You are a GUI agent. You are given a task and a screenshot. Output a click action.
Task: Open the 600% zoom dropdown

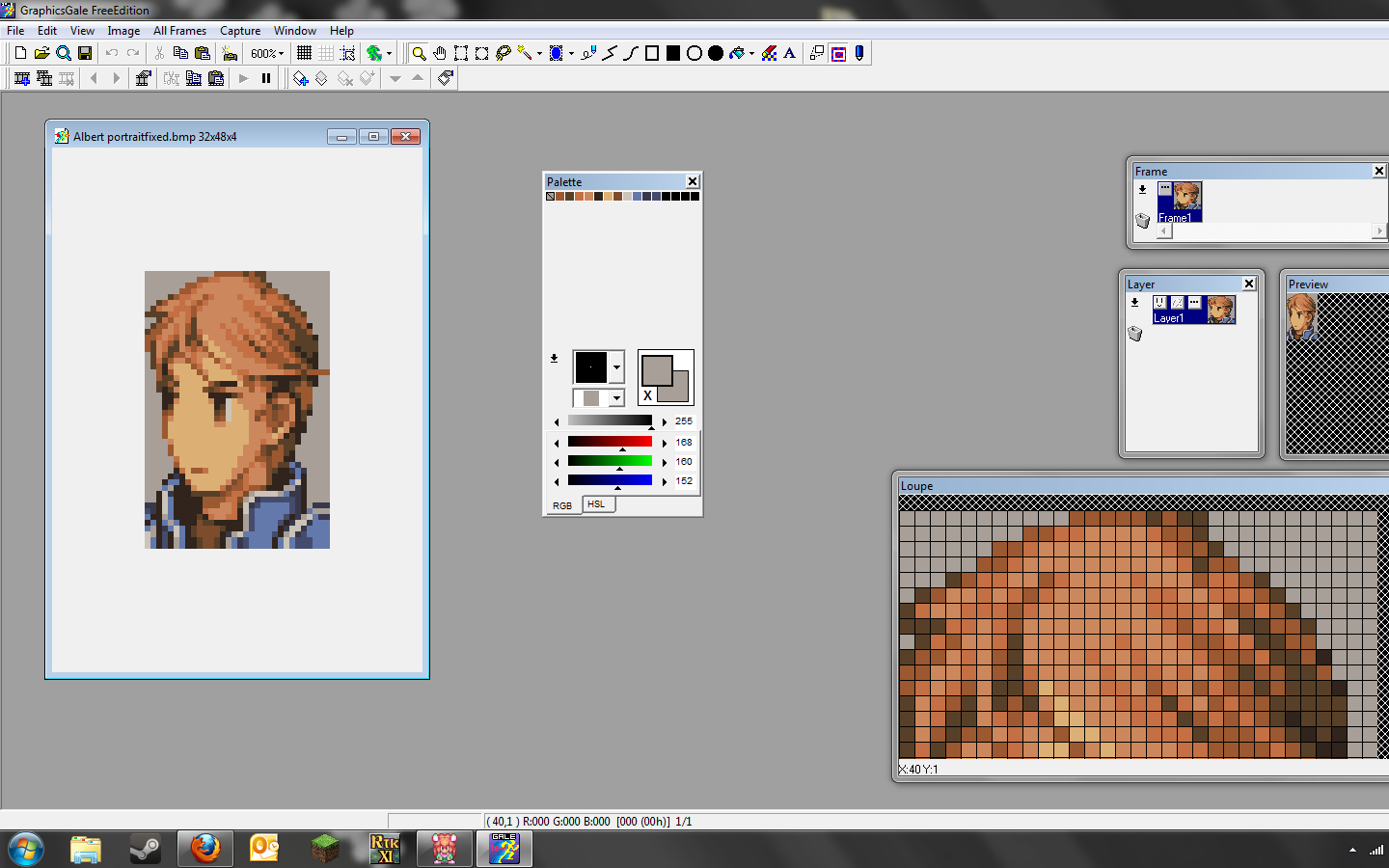267,54
